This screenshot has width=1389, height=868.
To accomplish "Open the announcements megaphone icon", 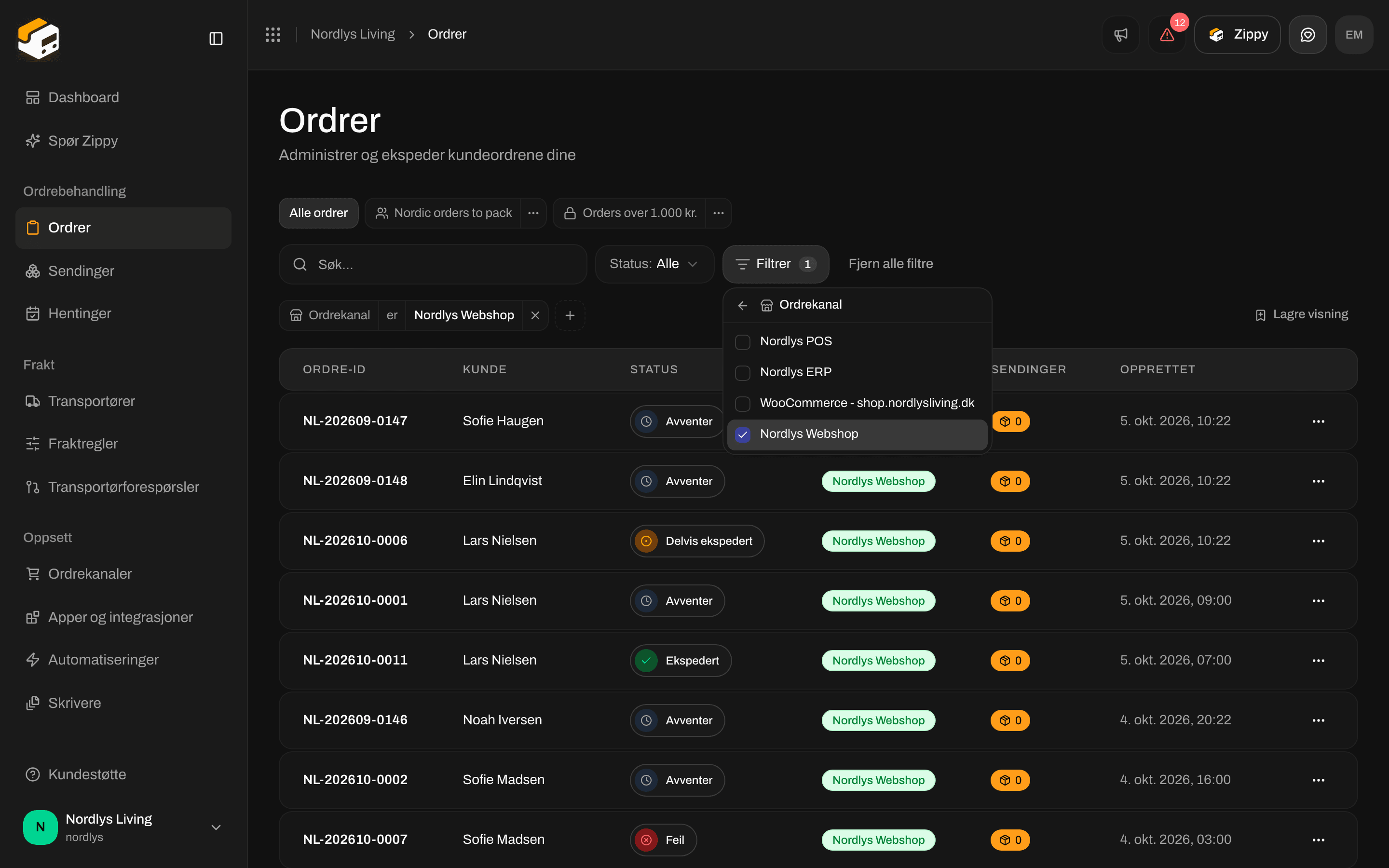I will pyautogui.click(x=1120, y=34).
